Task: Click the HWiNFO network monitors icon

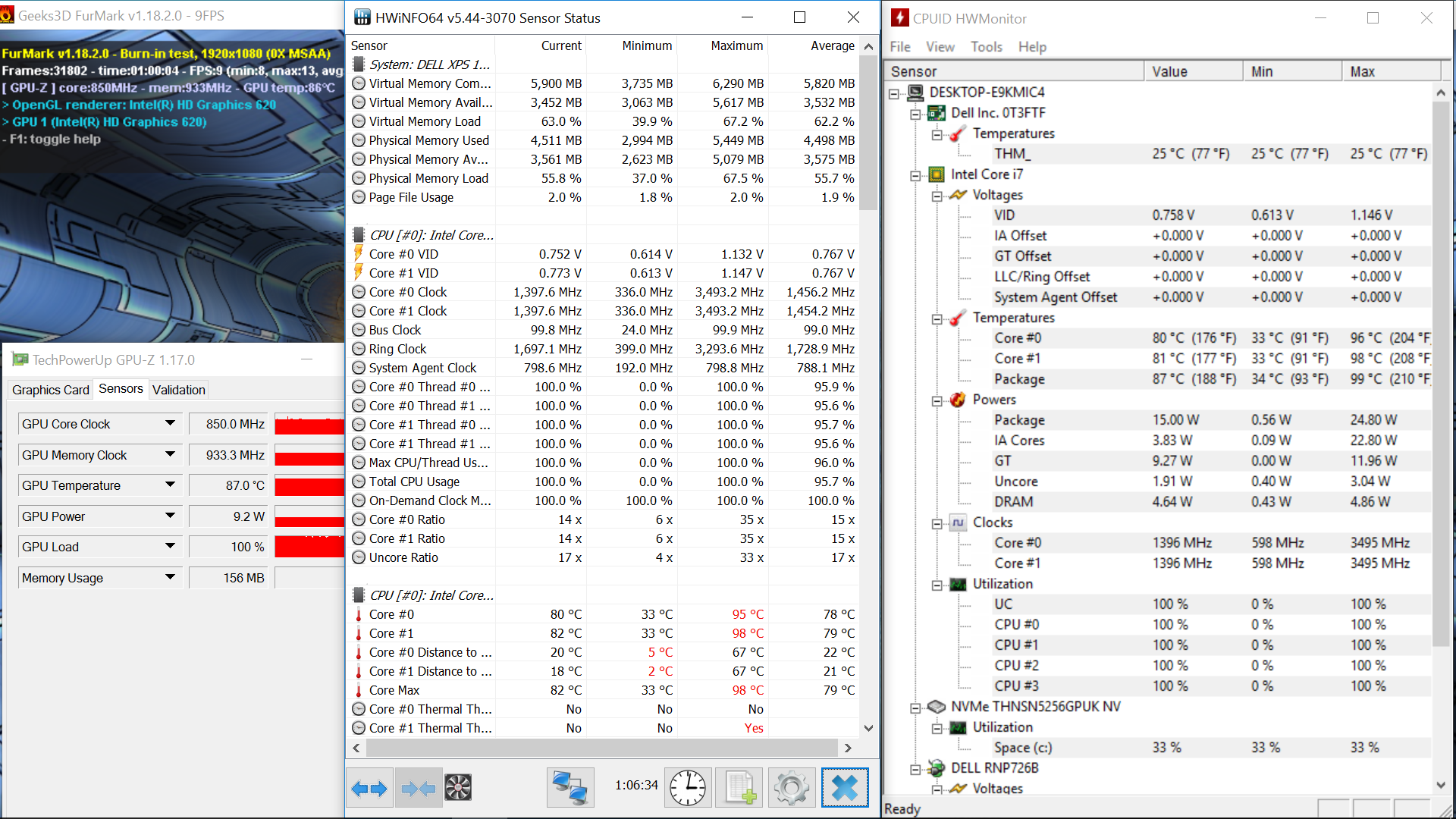Action: coord(570,788)
